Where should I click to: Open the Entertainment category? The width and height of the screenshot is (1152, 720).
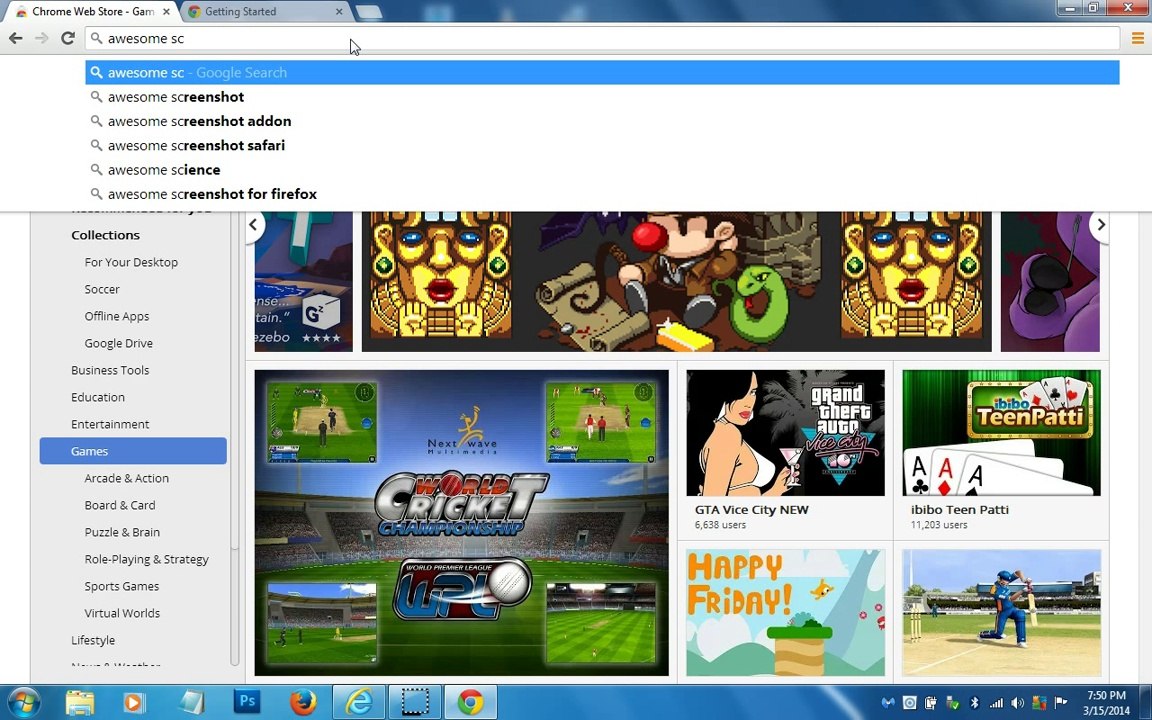pos(110,424)
